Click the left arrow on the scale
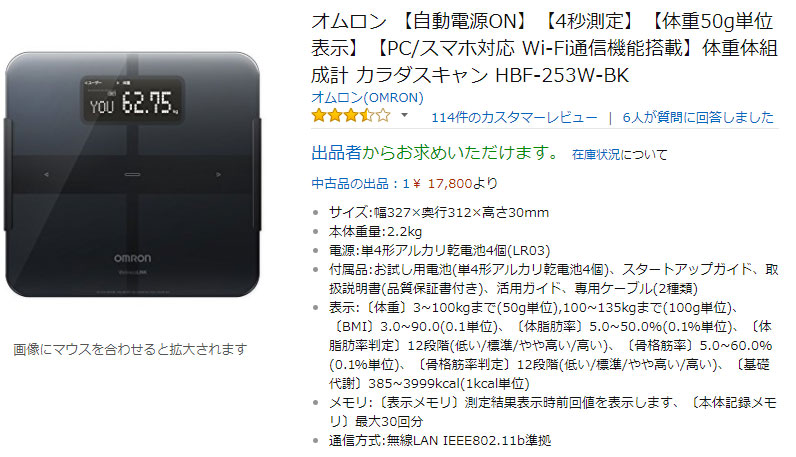Viewport: 796px width, 457px height. tap(46, 174)
